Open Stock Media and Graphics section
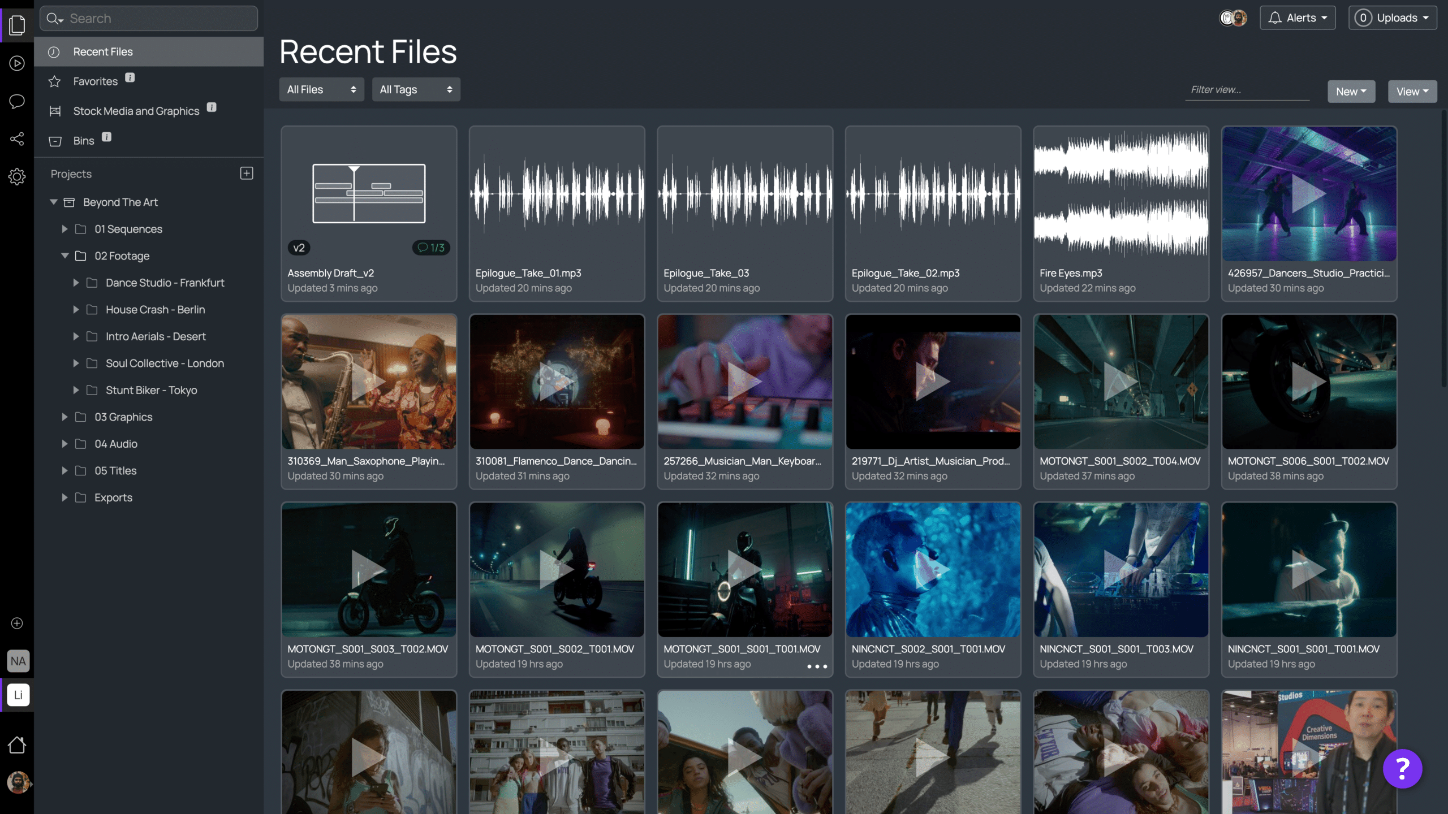 (x=136, y=111)
